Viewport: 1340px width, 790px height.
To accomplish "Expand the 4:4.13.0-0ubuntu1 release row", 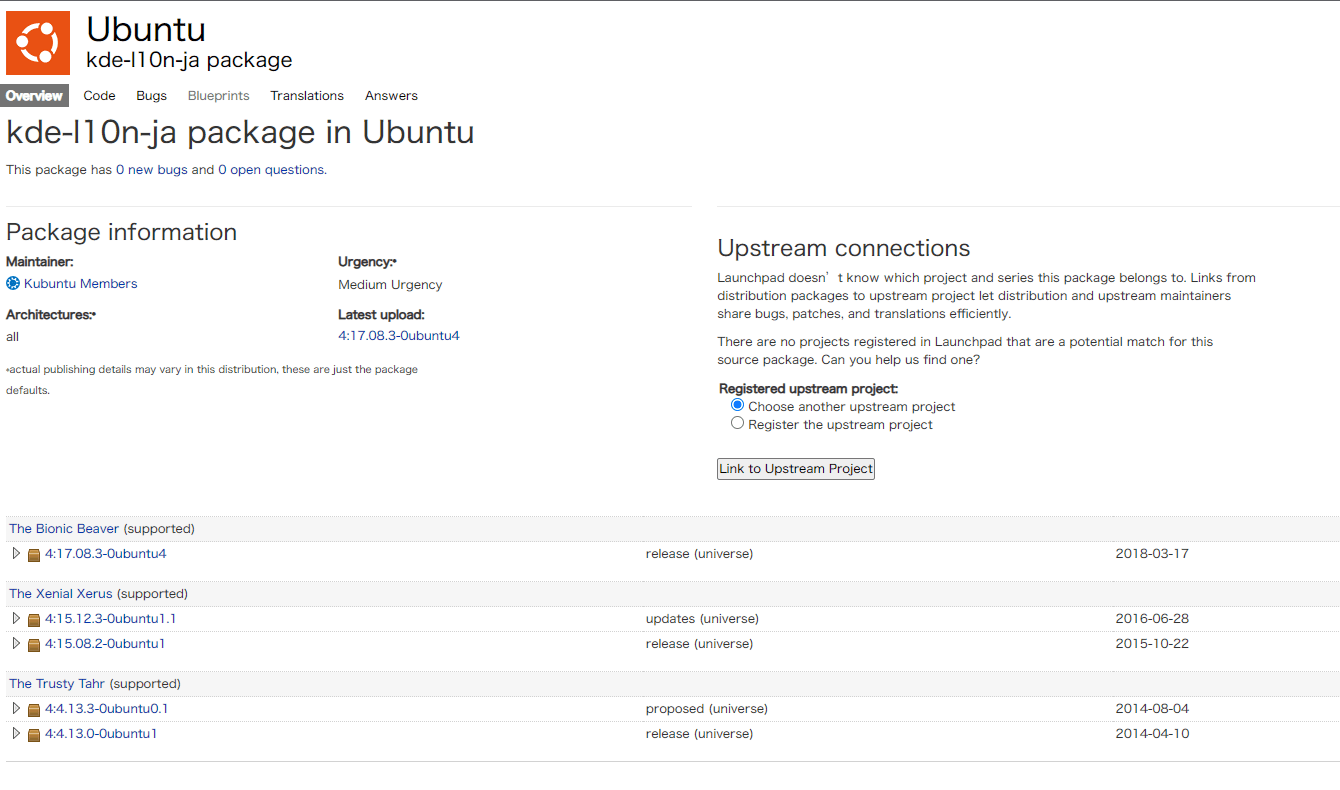I will click(x=16, y=733).
